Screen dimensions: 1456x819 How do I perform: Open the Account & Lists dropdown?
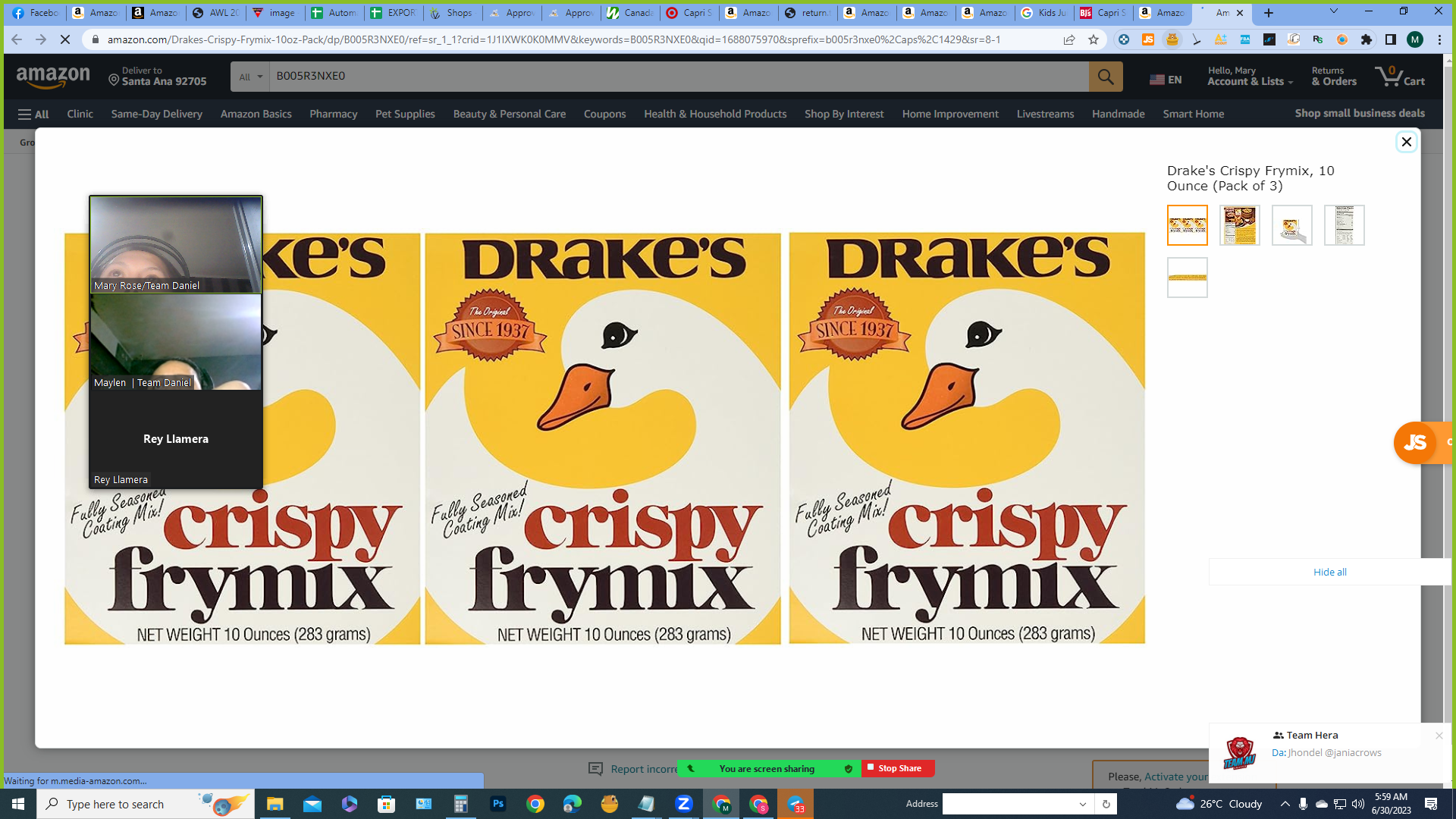coord(1250,76)
